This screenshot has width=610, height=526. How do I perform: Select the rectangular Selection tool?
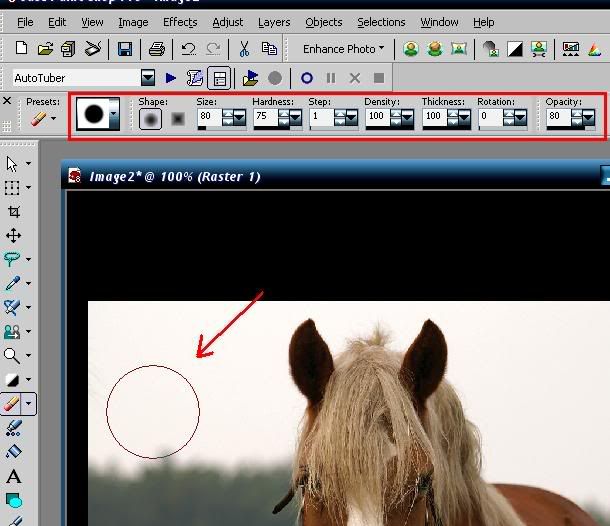pyautogui.click(x=12, y=188)
